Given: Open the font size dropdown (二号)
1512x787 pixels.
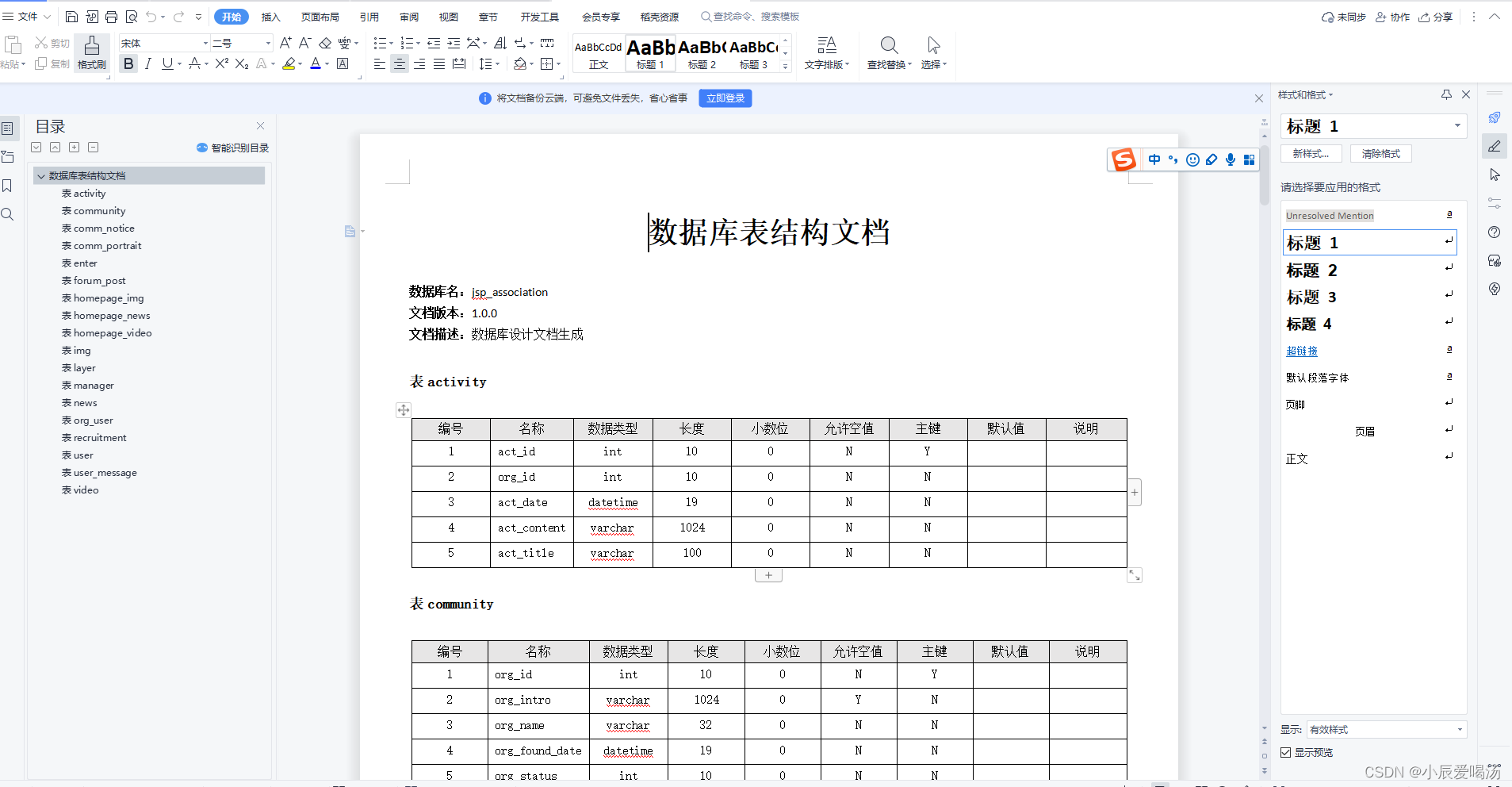Looking at the screenshot, I should pyautogui.click(x=268, y=43).
